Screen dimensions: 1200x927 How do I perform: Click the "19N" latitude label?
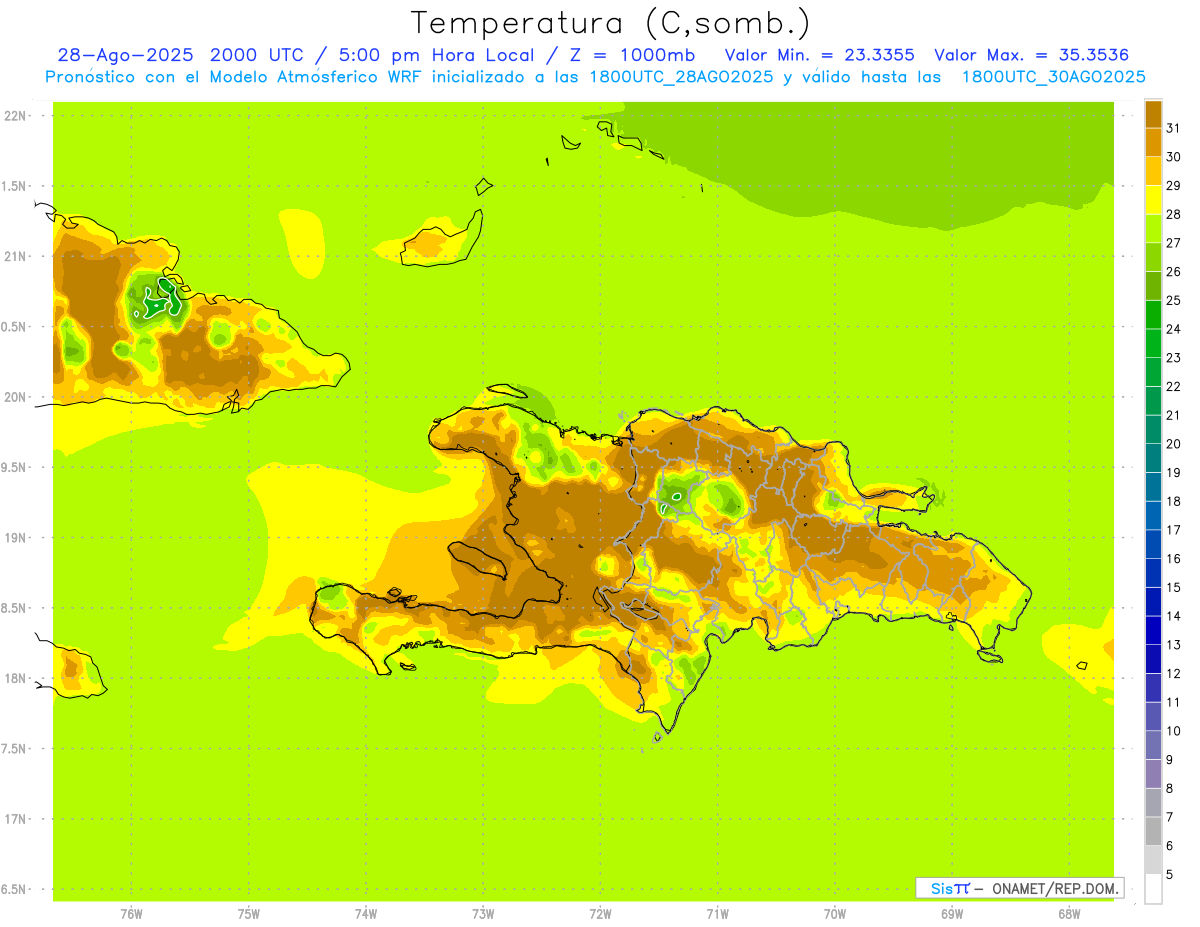coord(14,537)
